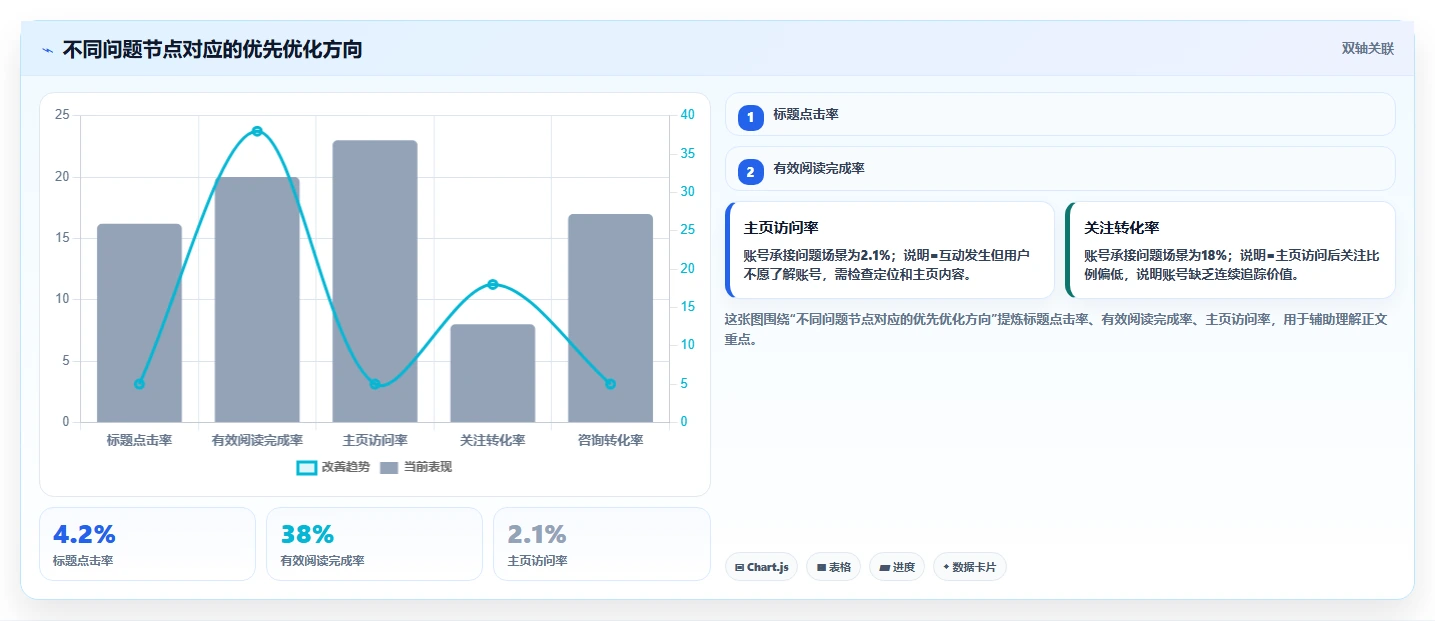The image size is (1435, 621).
Task: Click the summary paragraph starting 这张图围绕
Action: (x=1055, y=329)
